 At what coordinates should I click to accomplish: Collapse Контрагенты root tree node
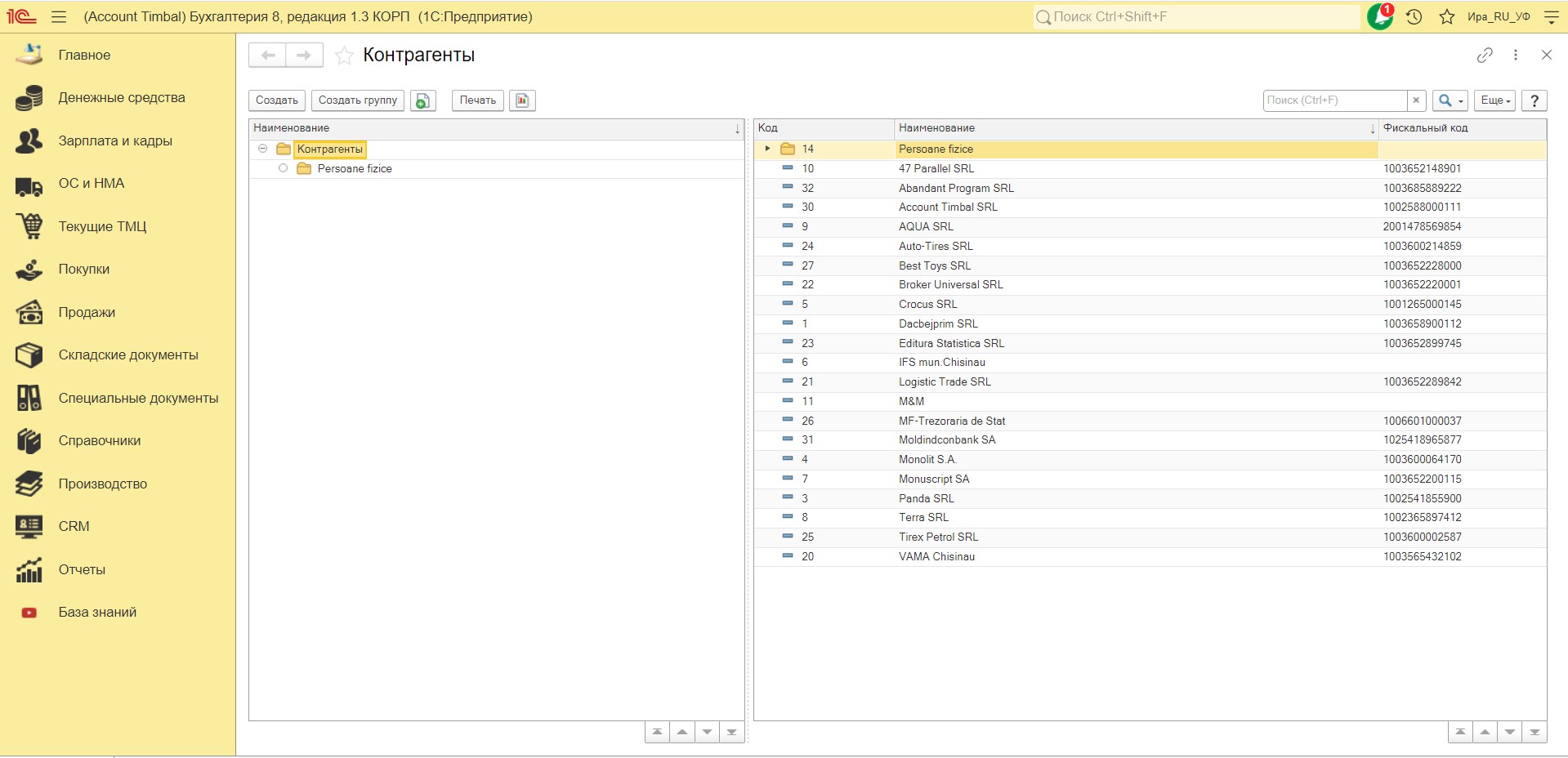(x=262, y=149)
